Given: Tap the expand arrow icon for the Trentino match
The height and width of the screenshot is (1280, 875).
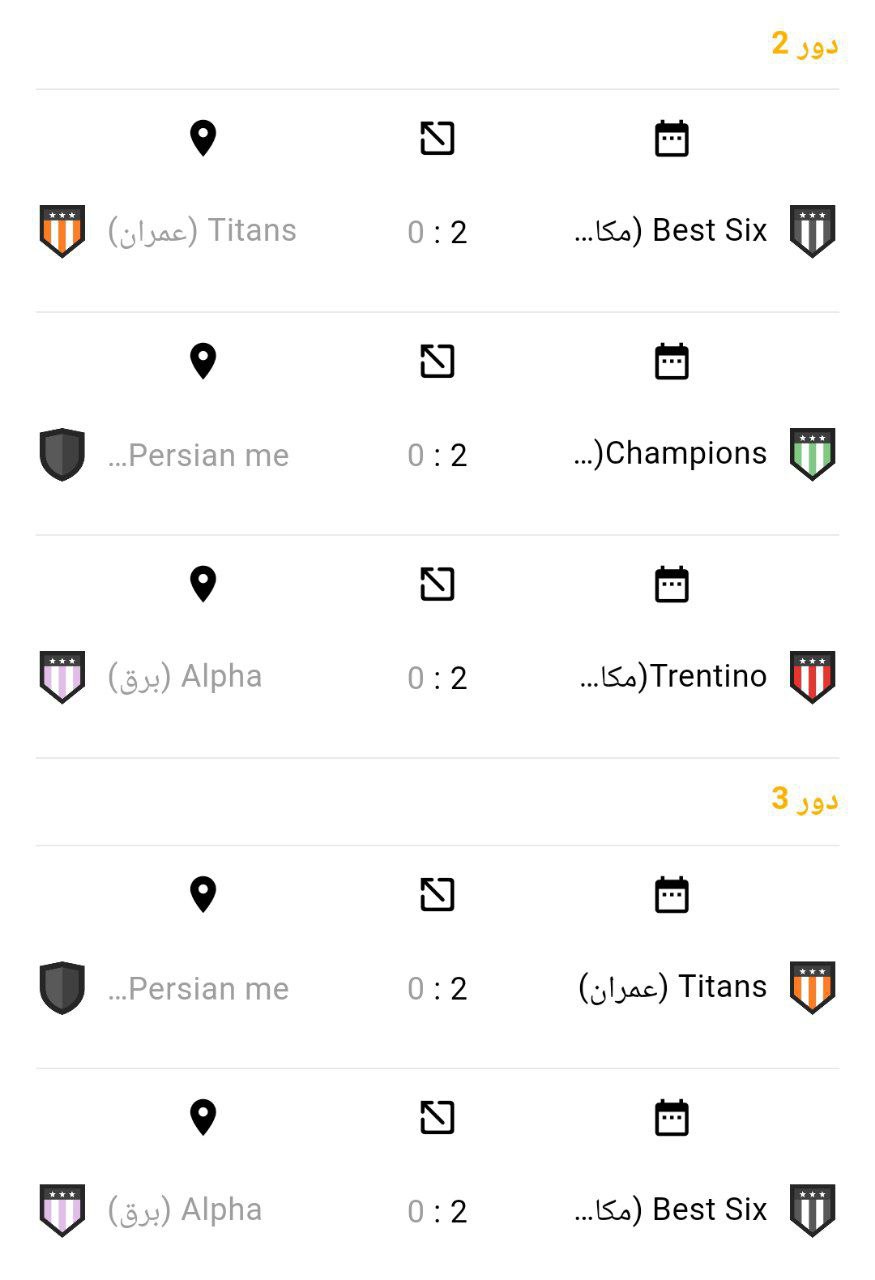Looking at the screenshot, I should coord(437,584).
